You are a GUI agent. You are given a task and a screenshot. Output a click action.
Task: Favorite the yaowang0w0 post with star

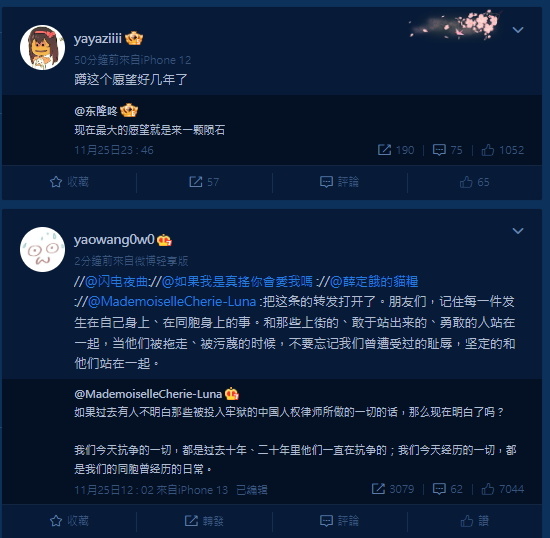click(x=69, y=521)
